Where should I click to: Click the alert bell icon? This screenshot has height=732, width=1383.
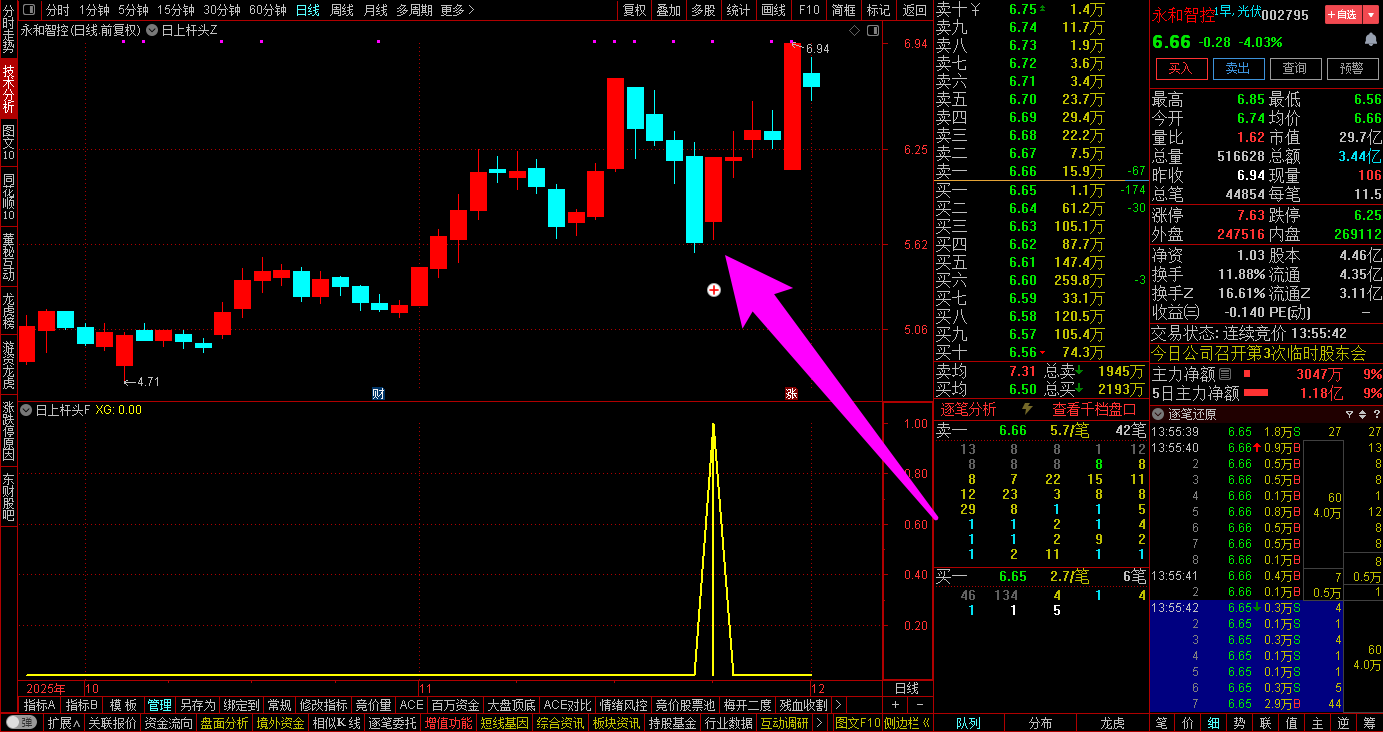1370,41
